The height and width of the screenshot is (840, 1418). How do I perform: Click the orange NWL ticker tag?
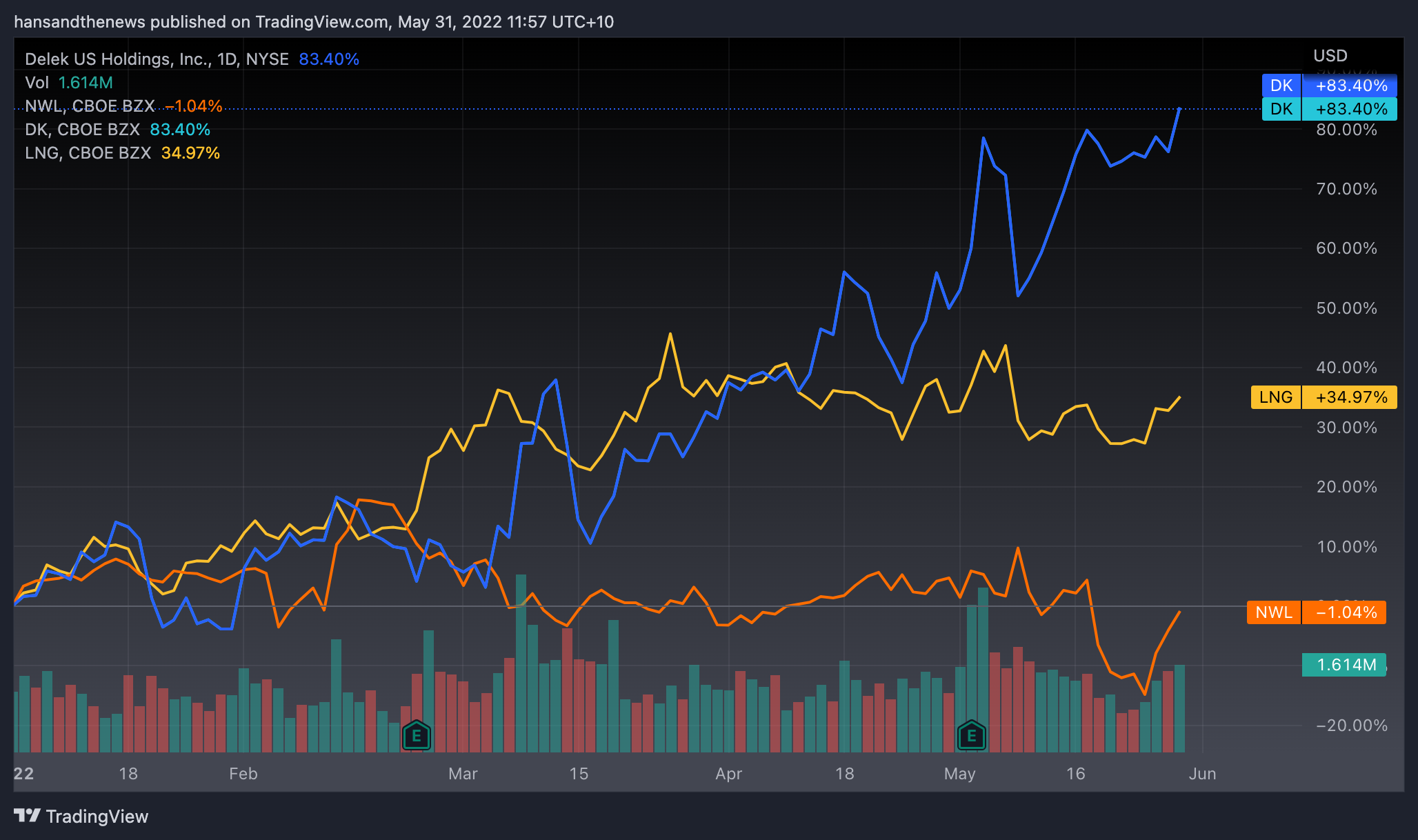(1273, 612)
